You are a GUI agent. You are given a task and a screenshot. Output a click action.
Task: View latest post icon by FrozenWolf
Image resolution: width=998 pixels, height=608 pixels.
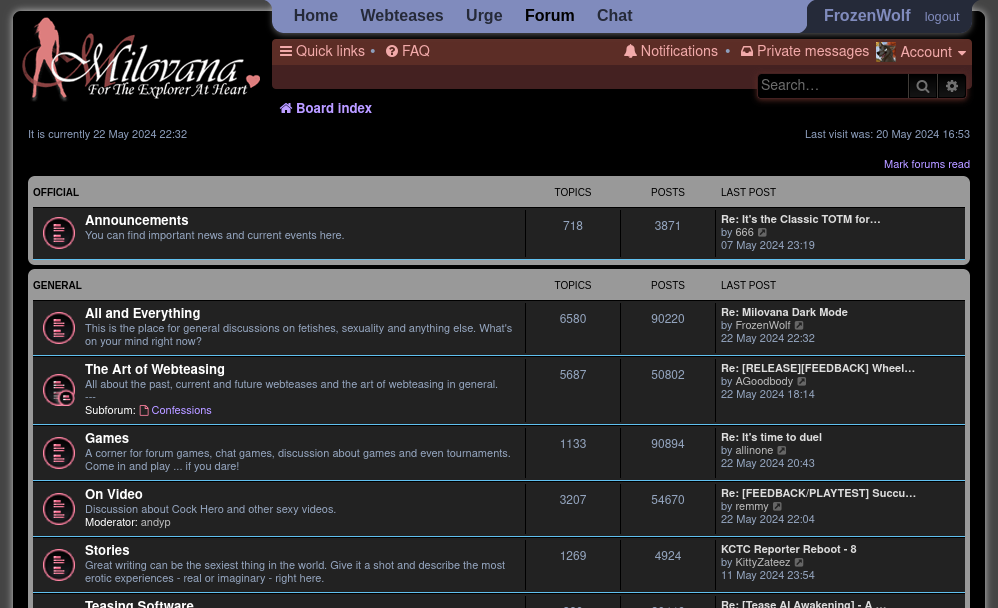(799, 325)
